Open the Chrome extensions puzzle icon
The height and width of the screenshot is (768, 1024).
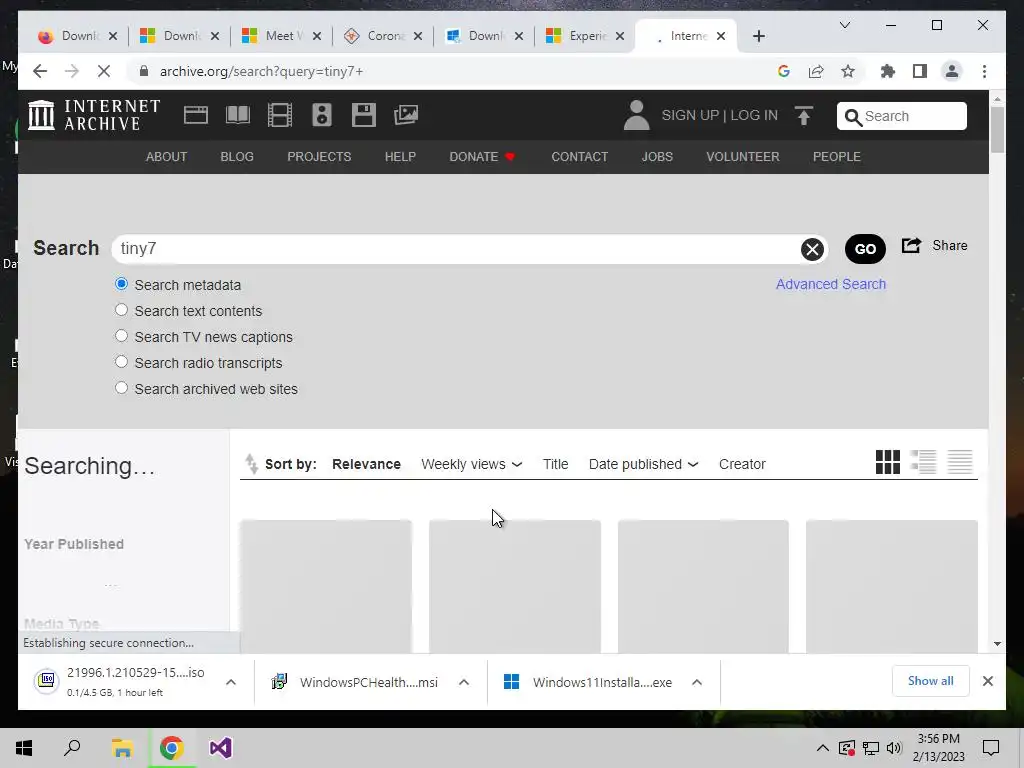coord(888,71)
